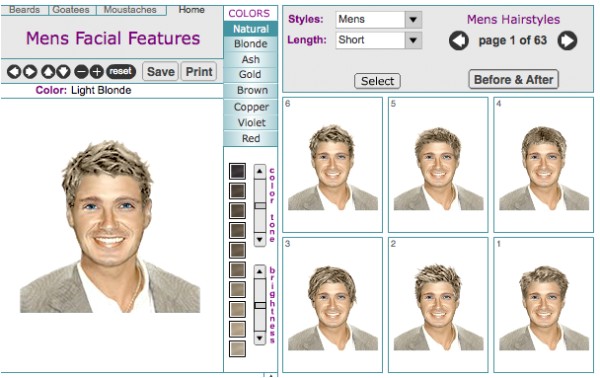600x378 pixels.
Task: Click the move up arrow icon
Action: click(x=48, y=72)
